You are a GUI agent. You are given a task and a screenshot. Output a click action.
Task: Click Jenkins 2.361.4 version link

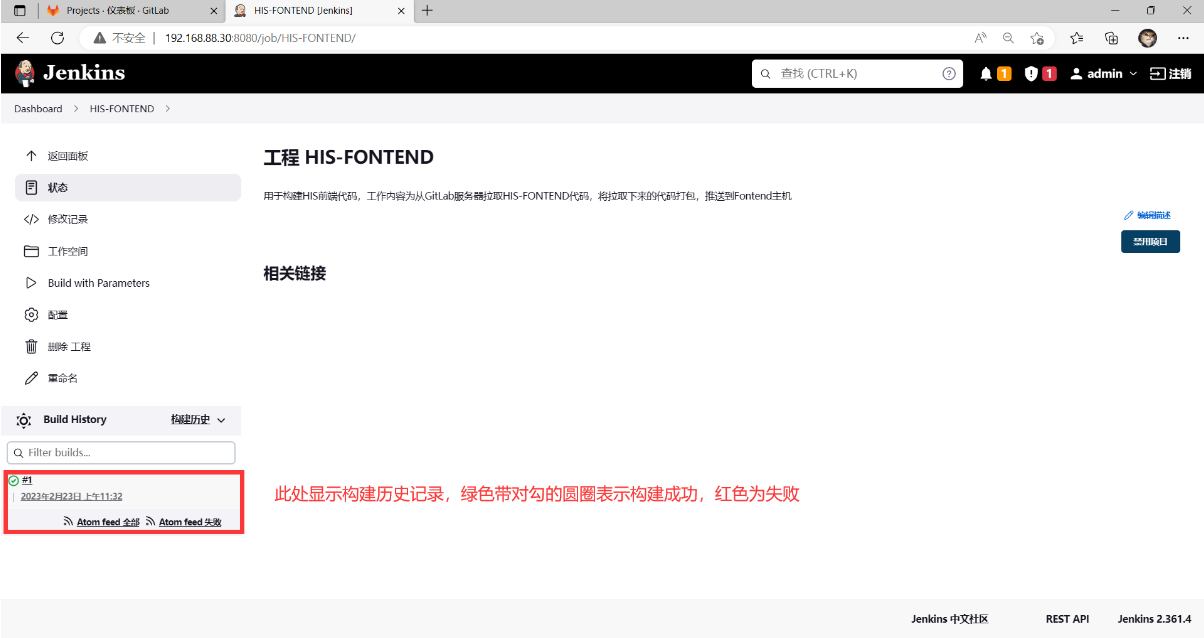[x=1154, y=619]
